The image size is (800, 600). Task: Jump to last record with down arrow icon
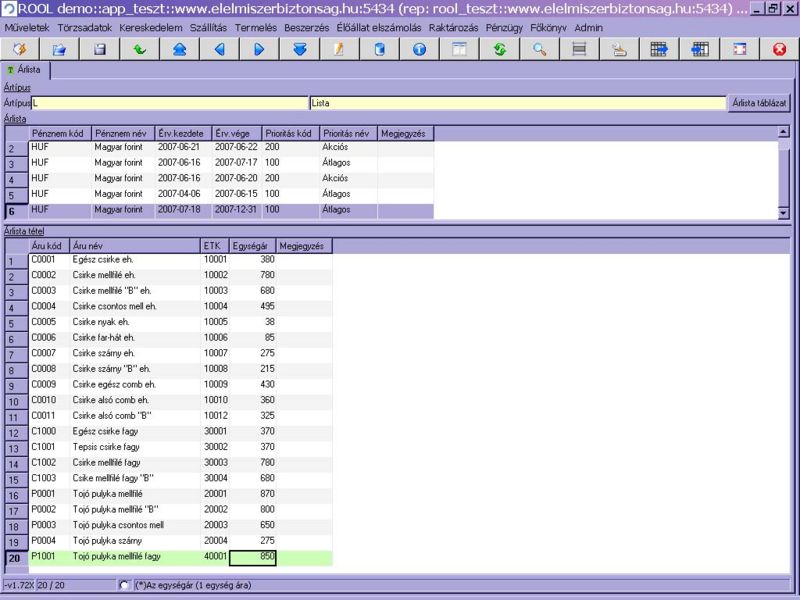point(299,49)
